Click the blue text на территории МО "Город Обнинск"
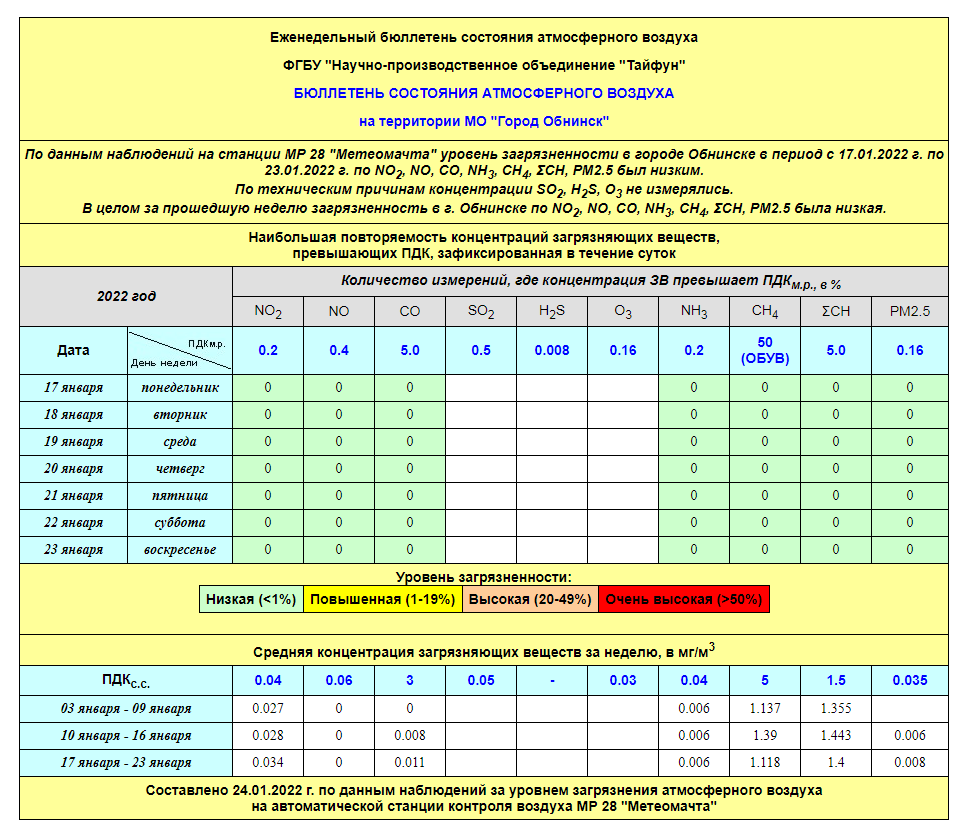Image resolution: width=969 pixels, height=835 pixels. tap(483, 121)
